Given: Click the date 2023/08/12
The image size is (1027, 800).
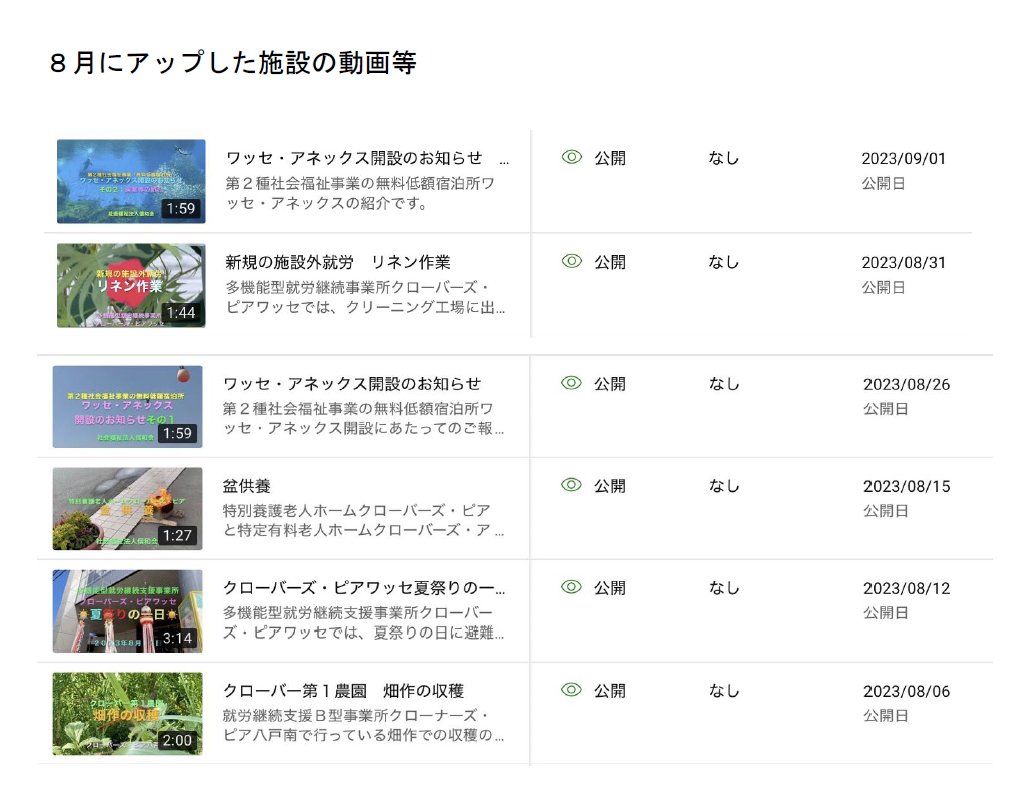Looking at the screenshot, I should click(x=906, y=588).
